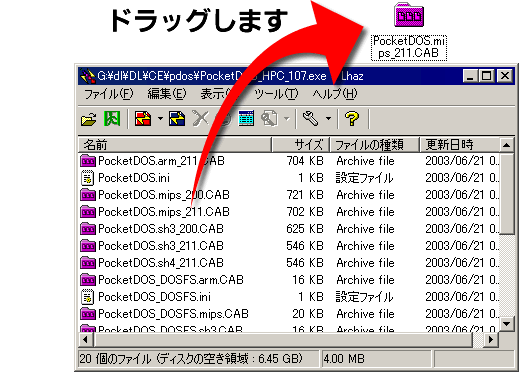Sort by the サイズ column header
519x372 pixels.
tap(301, 145)
